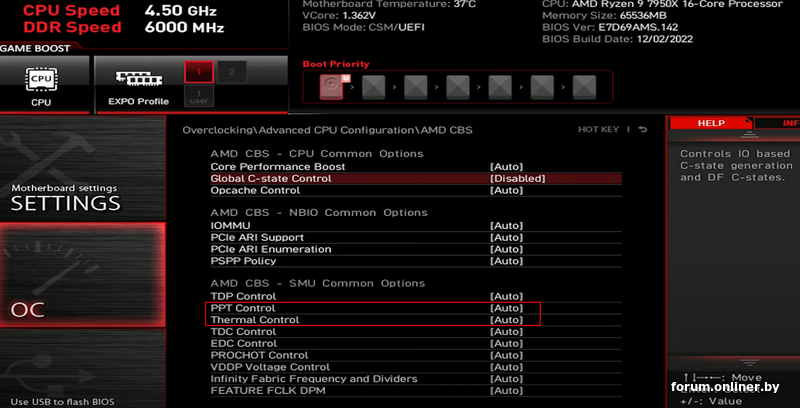Click the DDR Speed 6000 MHz readout

click(x=123, y=27)
